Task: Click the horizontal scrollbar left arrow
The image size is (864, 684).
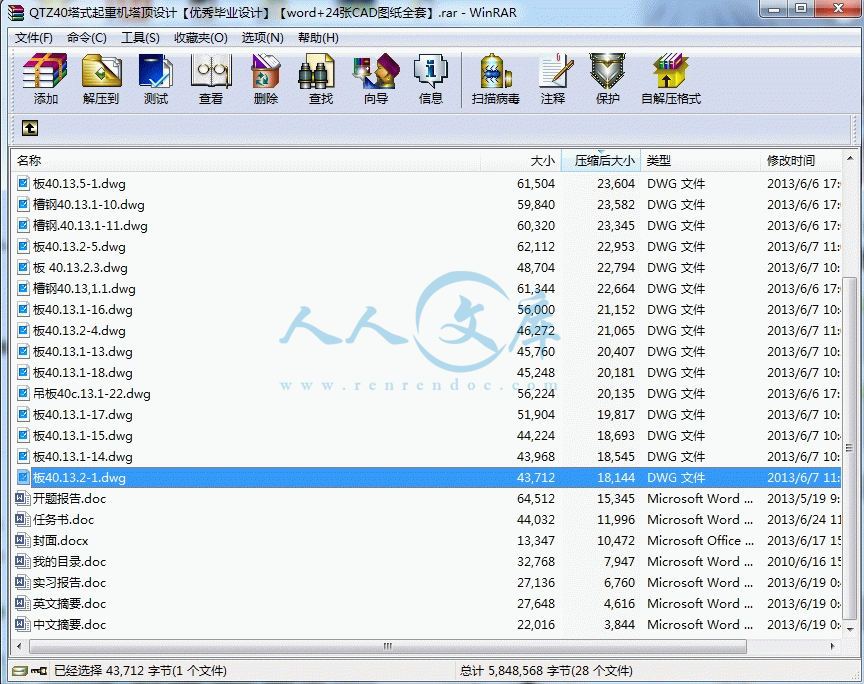Action: (20, 646)
